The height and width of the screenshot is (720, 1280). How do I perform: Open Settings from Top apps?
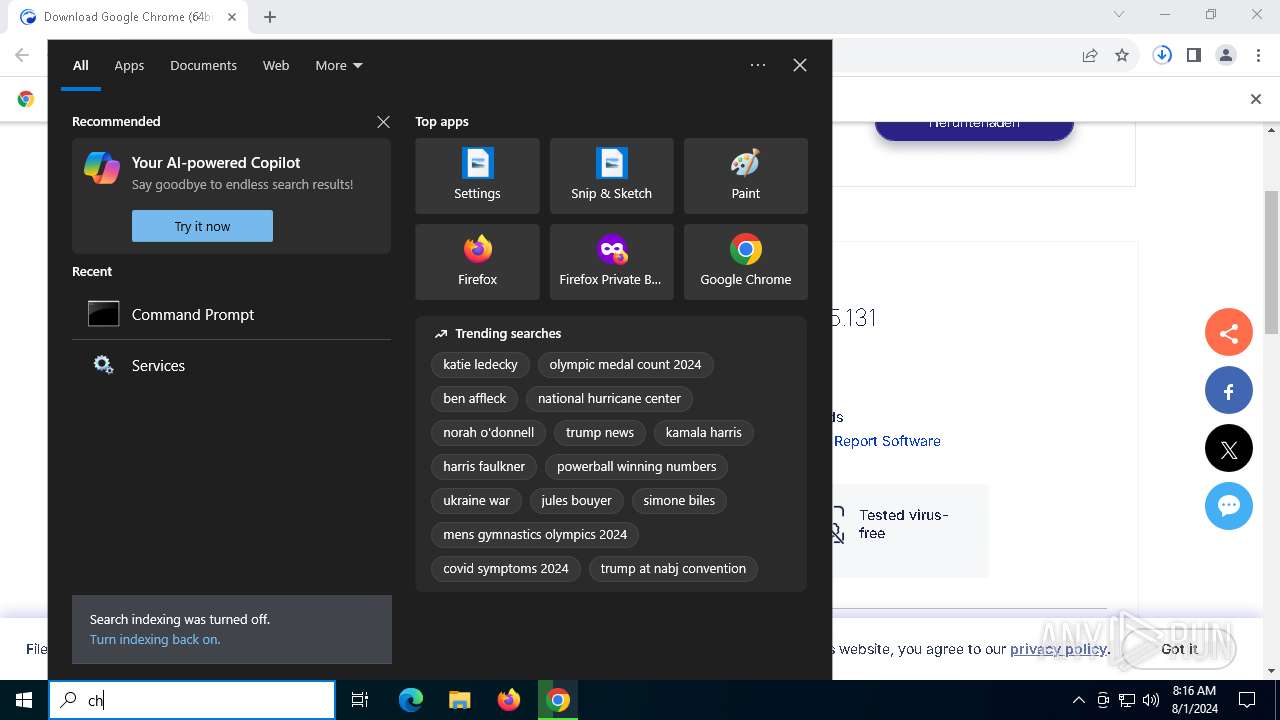[477, 176]
